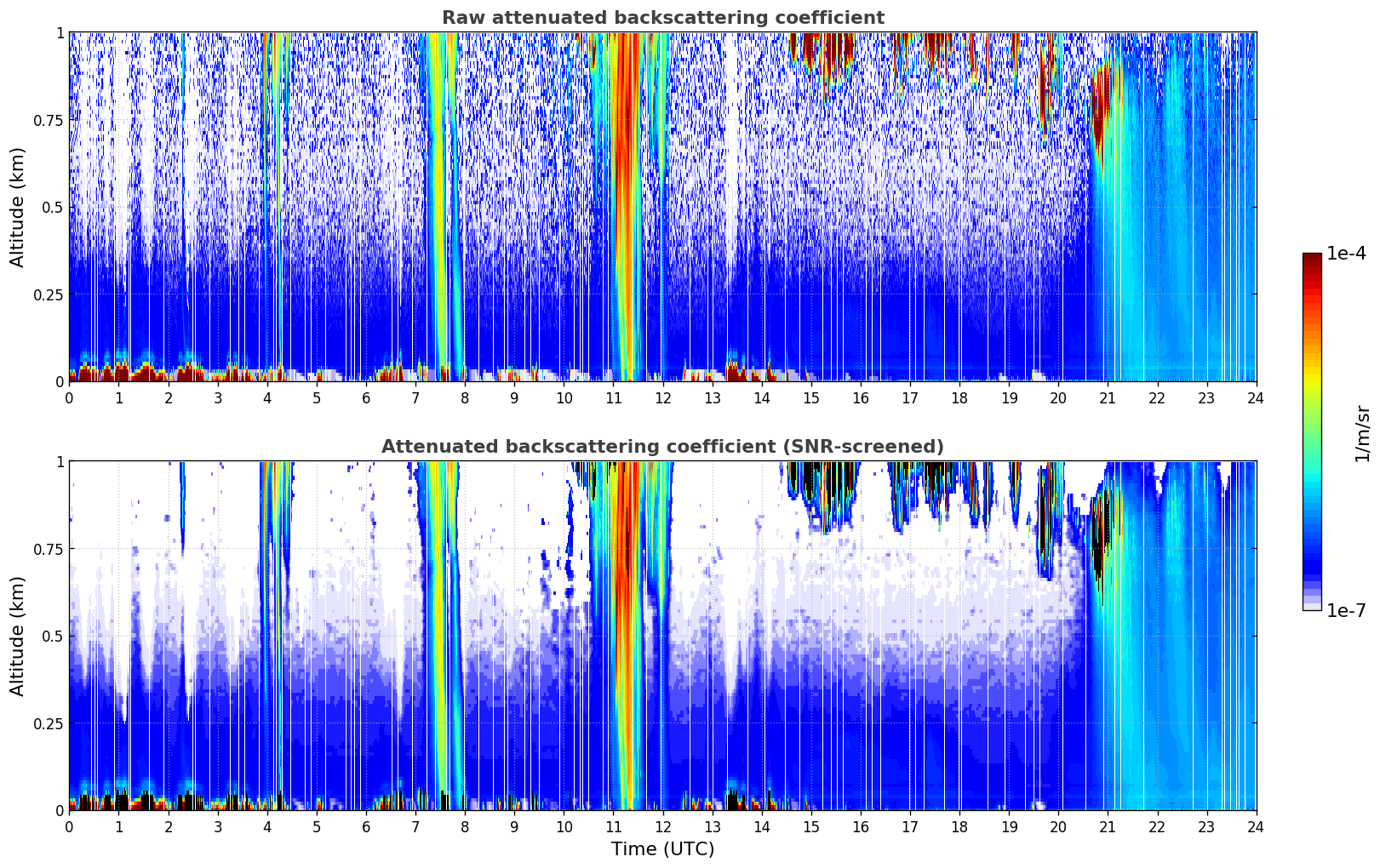Image resolution: width=1380 pixels, height=868 pixels.
Task: Click hour 7 tick on top plot's time axis
Action: pos(415,397)
